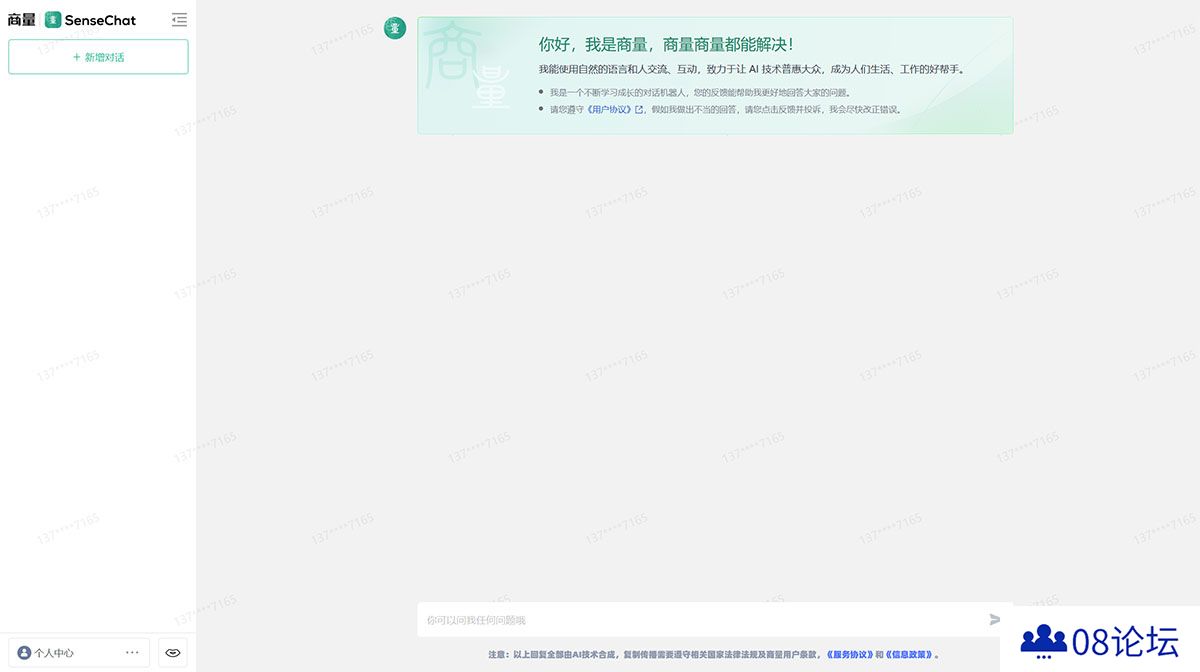This screenshot has height=672, width=1200.
Task: Open the 信息政策 link
Action: pos(910,655)
